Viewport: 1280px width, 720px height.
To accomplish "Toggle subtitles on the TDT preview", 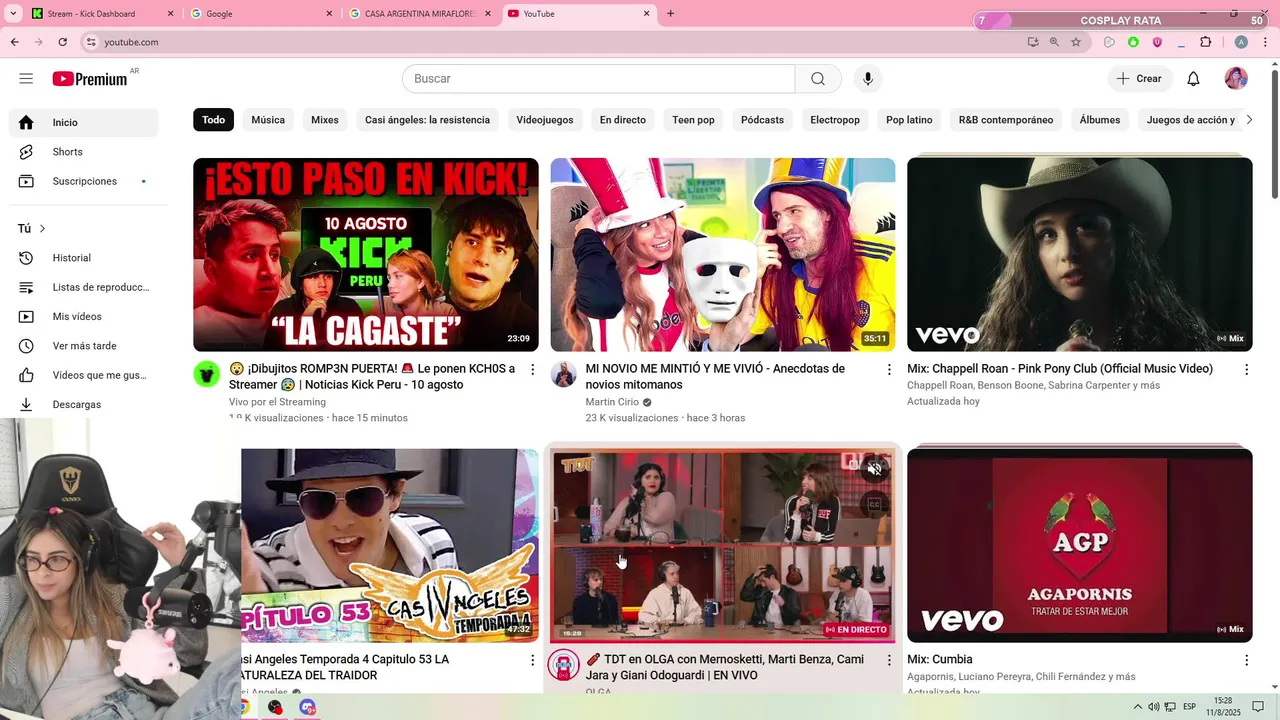I will (874, 505).
